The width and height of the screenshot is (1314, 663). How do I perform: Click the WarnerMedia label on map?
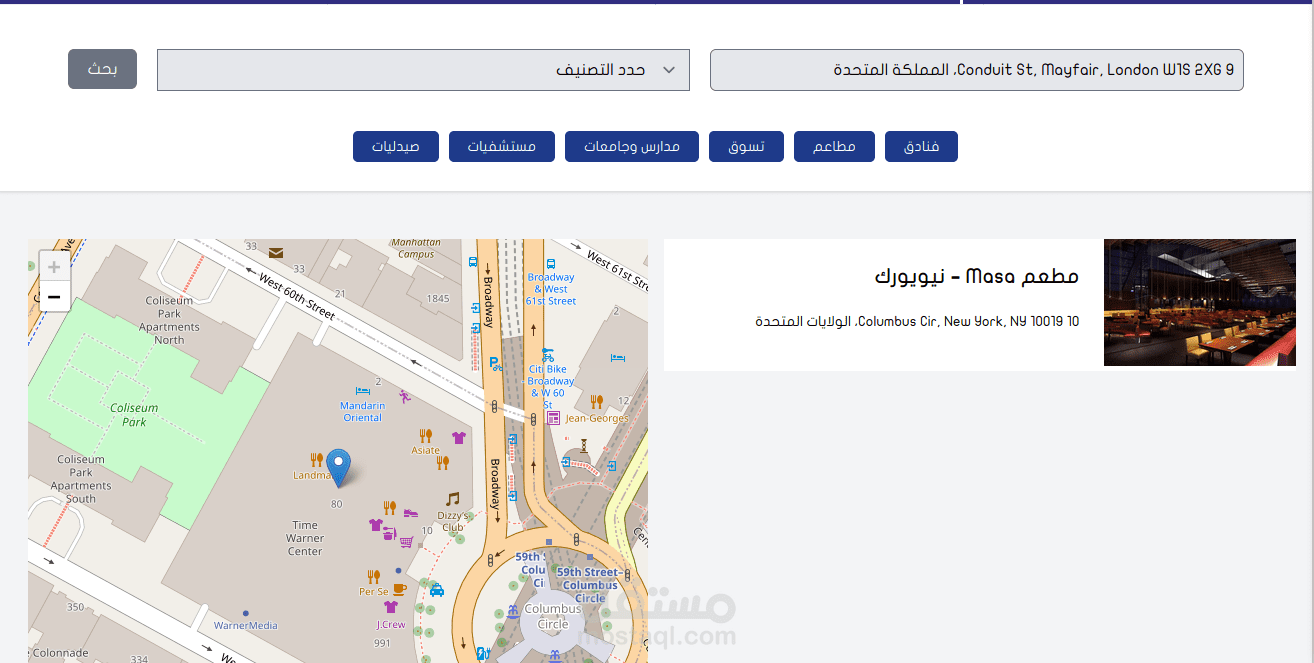click(x=246, y=625)
